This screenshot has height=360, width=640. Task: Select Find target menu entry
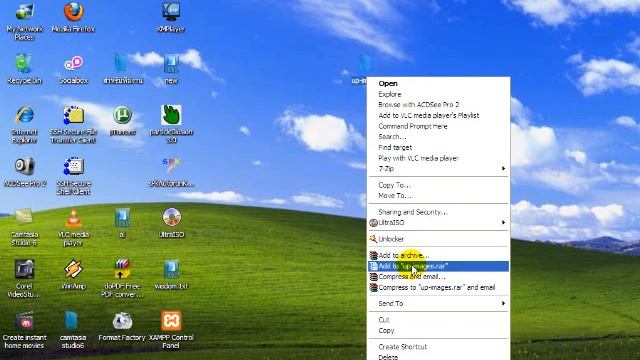[439, 147]
